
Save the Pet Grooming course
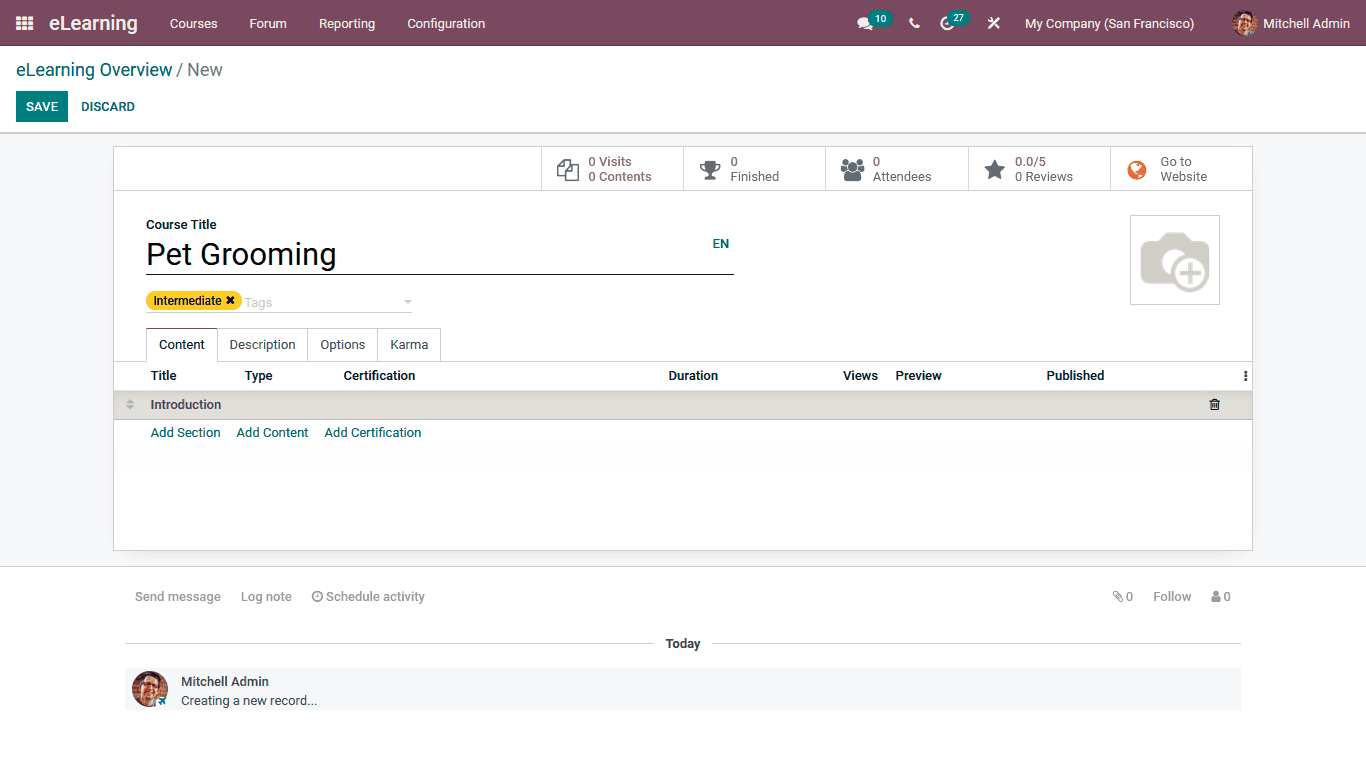[x=41, y=106]
